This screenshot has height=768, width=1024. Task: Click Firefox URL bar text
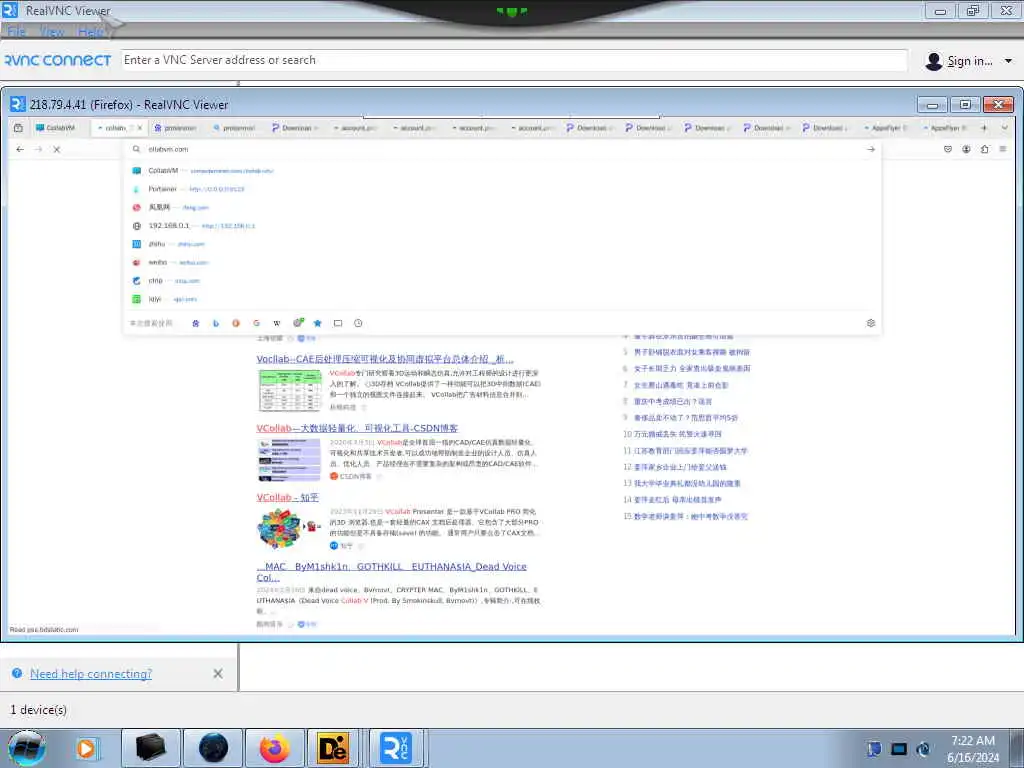click(168, 150)
